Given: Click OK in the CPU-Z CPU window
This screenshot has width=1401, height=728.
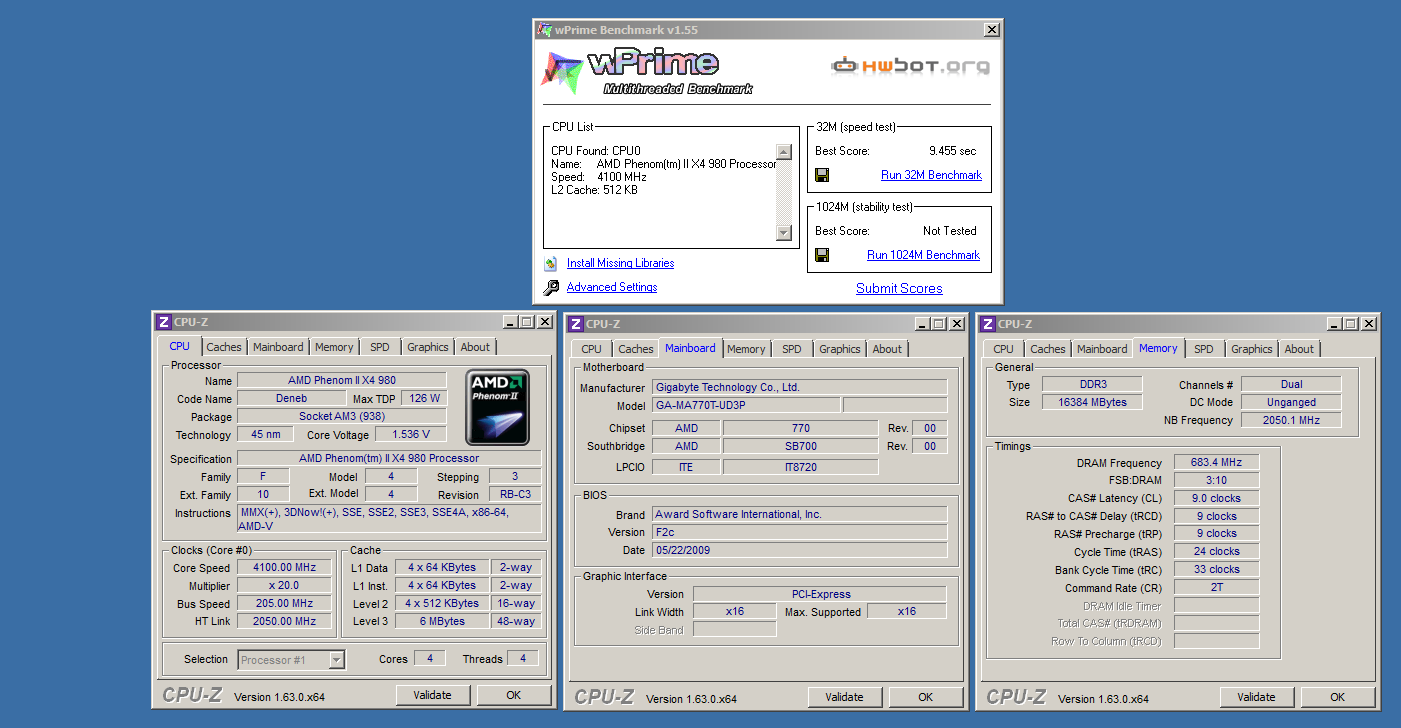Looking at the screenshot, I should click(514, 695).
